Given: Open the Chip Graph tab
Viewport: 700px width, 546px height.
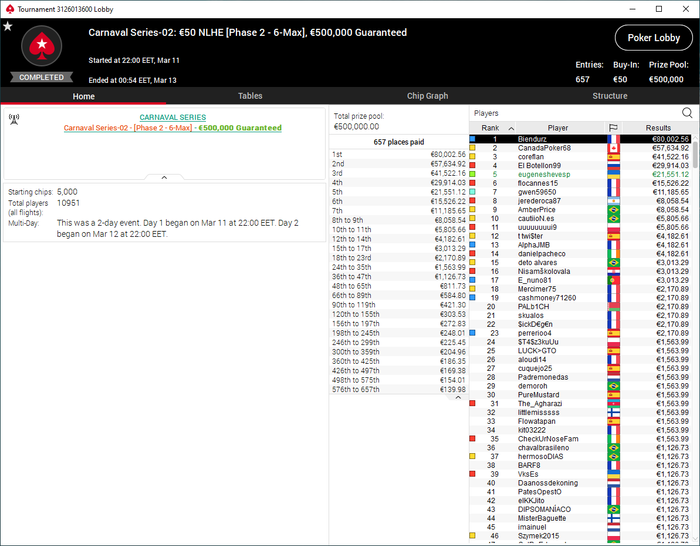Looking at the screenshot, I should [427, 96].
